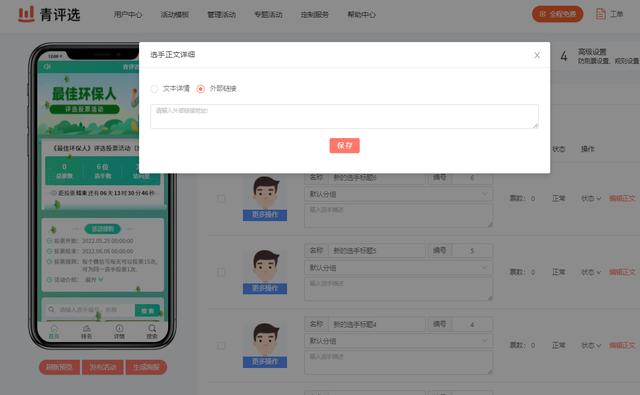Tap the green 活动规则 pill in phone preview
The width and height of the screenshot is (640, 395).
(102, 229)
